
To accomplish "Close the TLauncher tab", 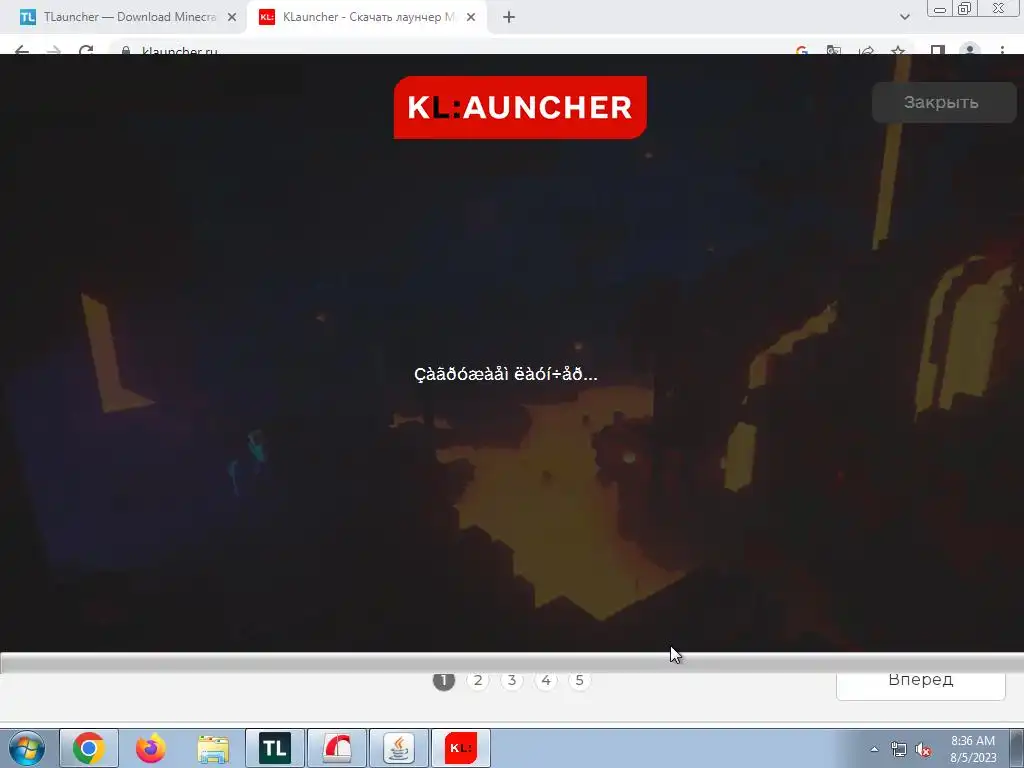I will pyautogui.click(x=231, y=18).
